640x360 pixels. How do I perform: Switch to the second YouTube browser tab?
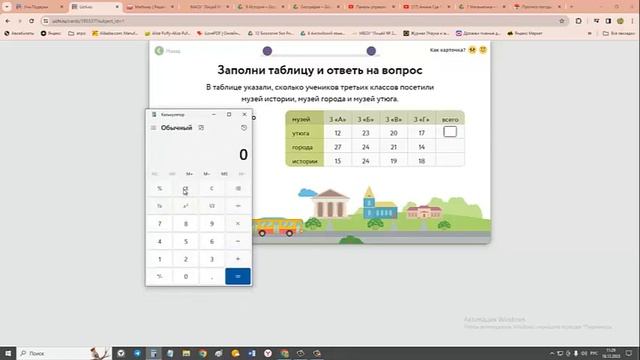tap(427, 7)
